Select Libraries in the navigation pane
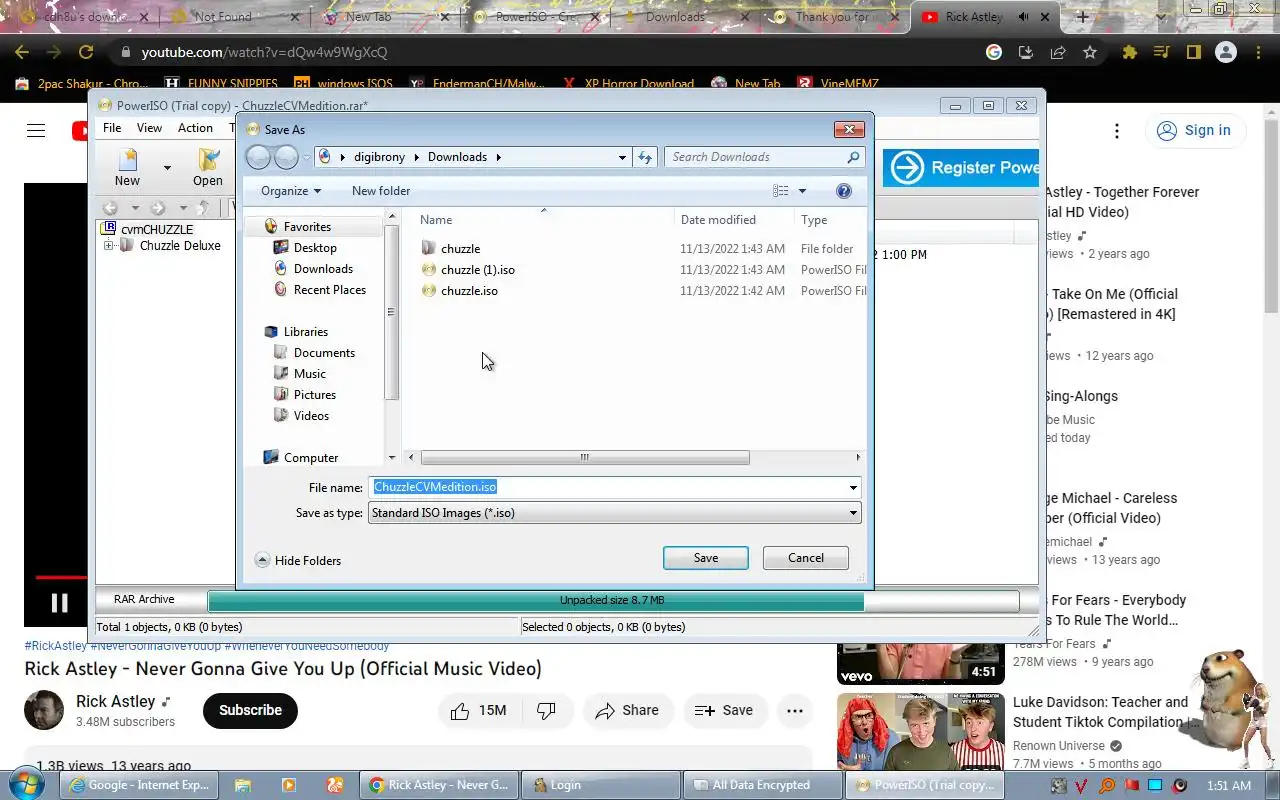Screen dimensions: 1280x800 pos(305,332)
